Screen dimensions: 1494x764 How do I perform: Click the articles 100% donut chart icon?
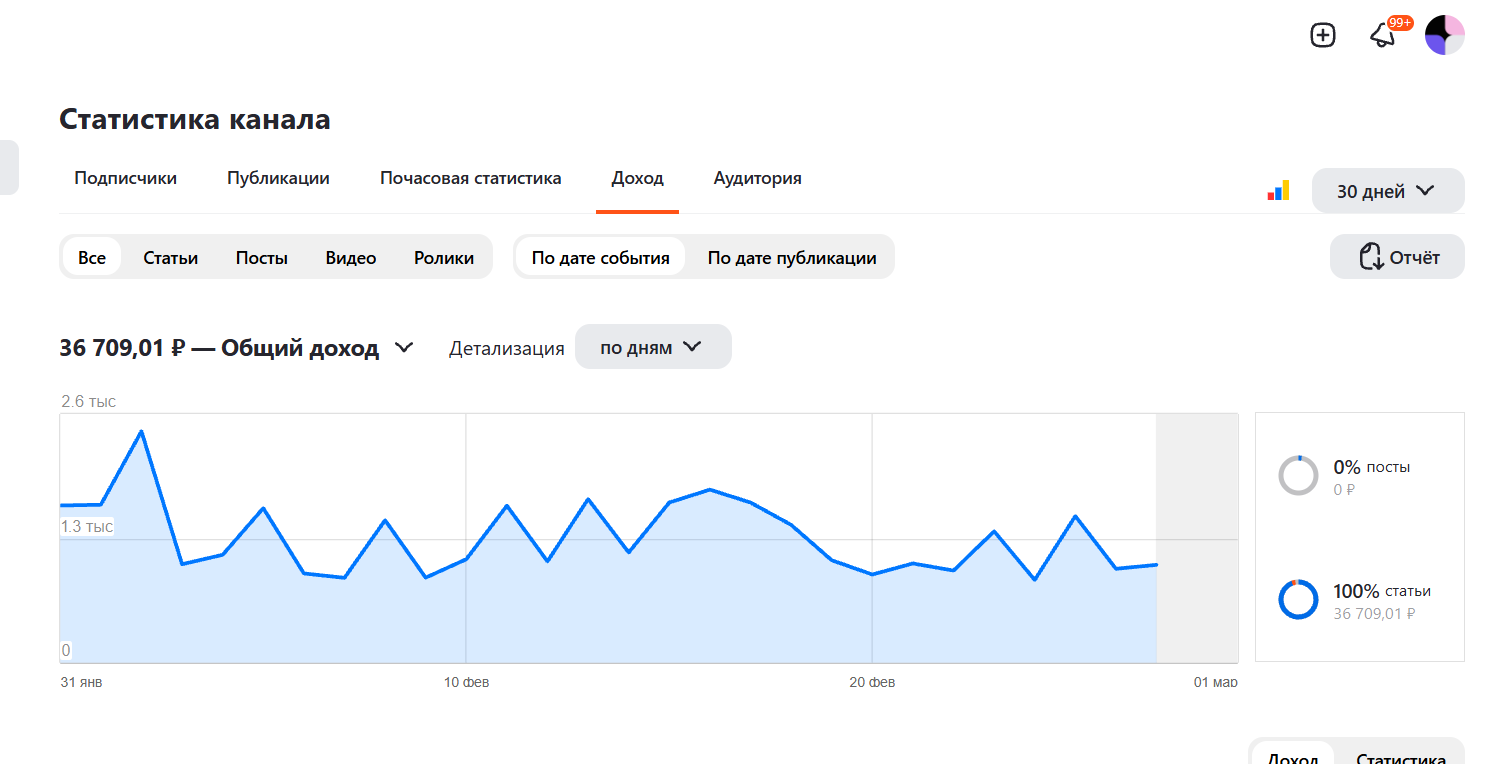click(1298, 599)
